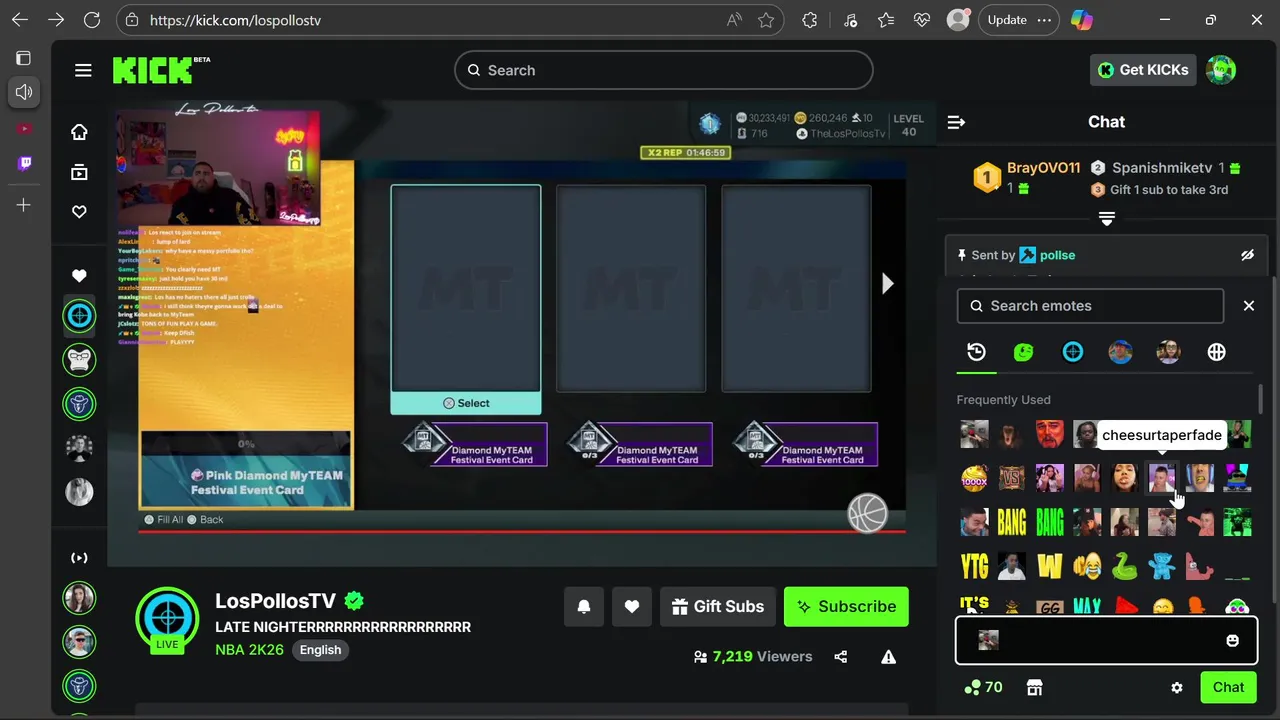Open the blue-cap avatar emote tab
Viewport: 1280px width, 720px height.
(x=1120, y=352)
